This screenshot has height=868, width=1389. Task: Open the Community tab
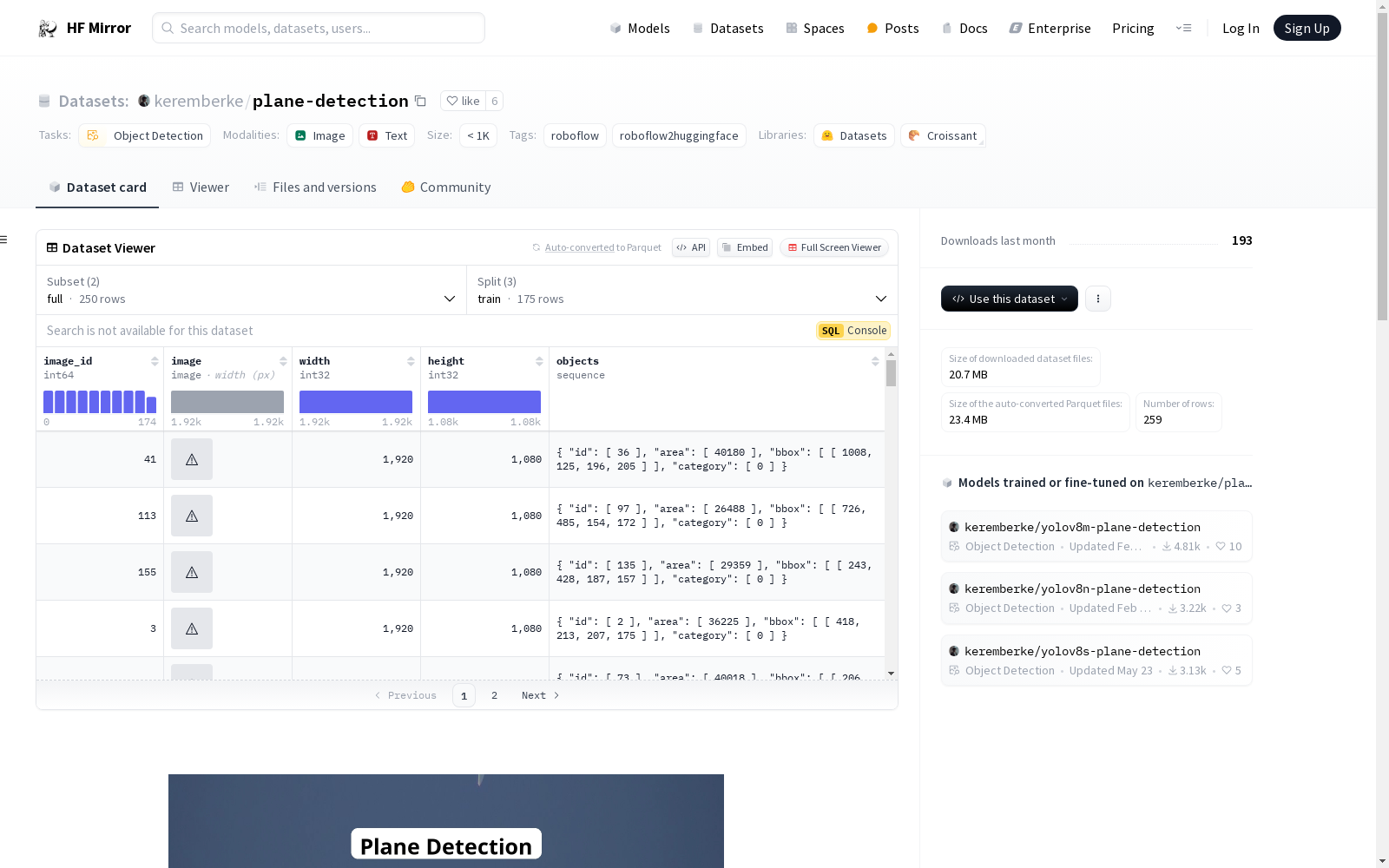click(446, 187)
